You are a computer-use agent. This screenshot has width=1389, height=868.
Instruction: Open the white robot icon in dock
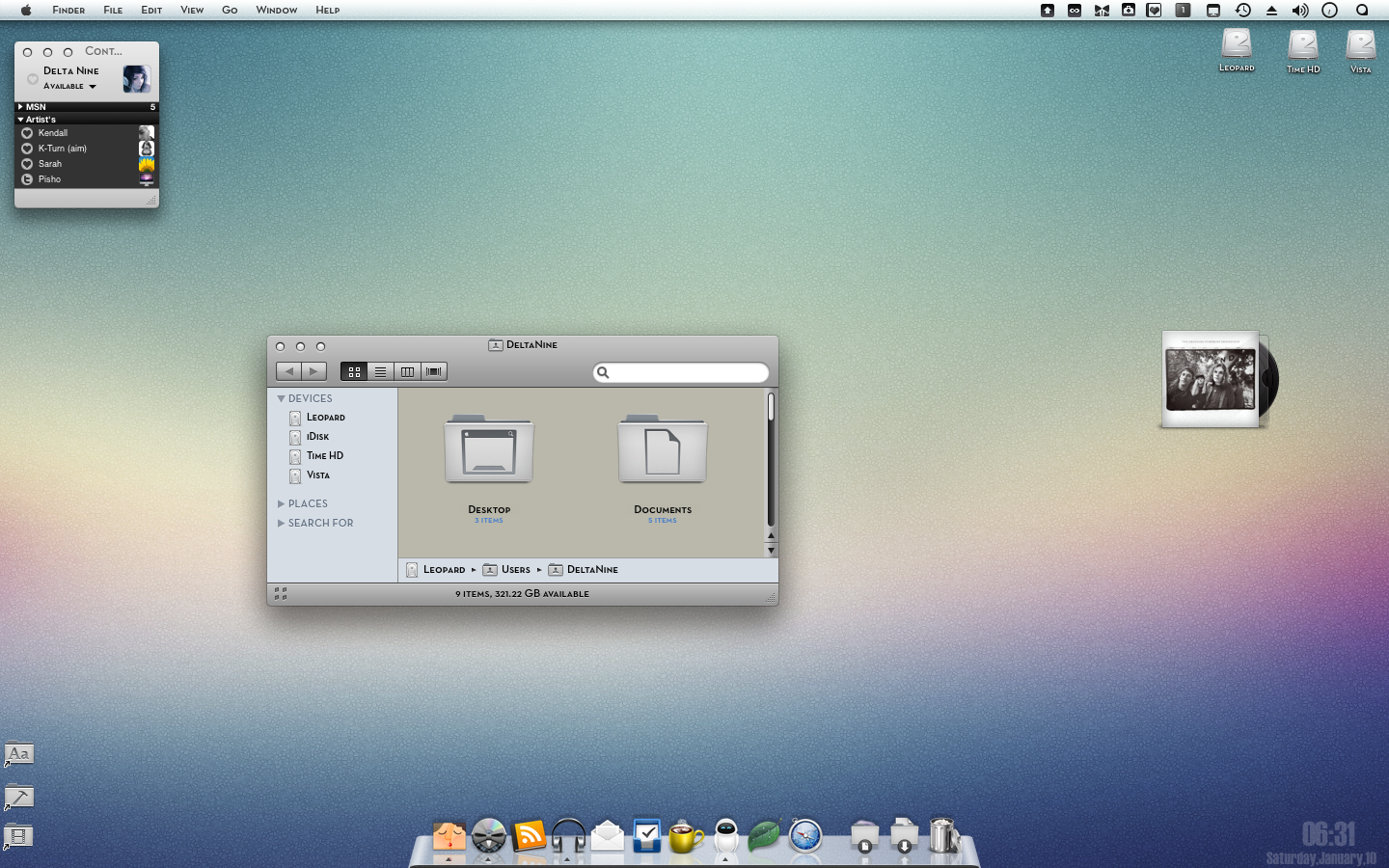click(x=725, y=835)
